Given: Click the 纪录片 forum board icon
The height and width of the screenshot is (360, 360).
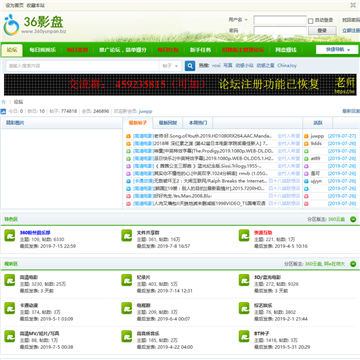Looking at the screenshot, I should coord(127,280).
